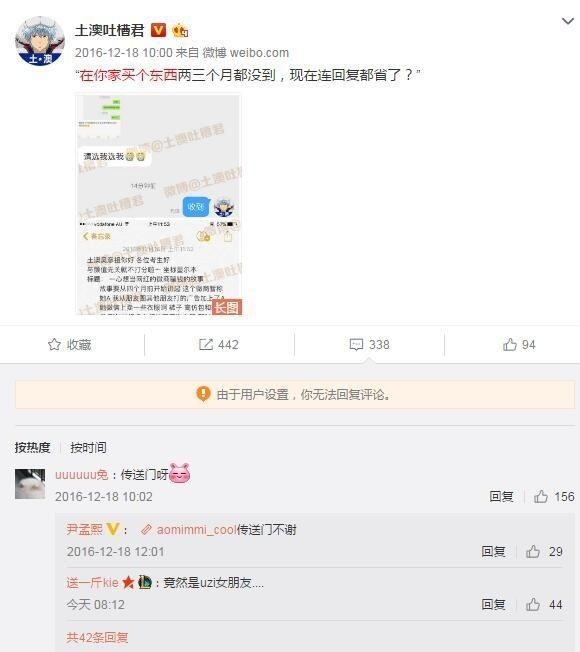
Task: Open the long image thumbnail in post
Action: click(x=158, y=205)
